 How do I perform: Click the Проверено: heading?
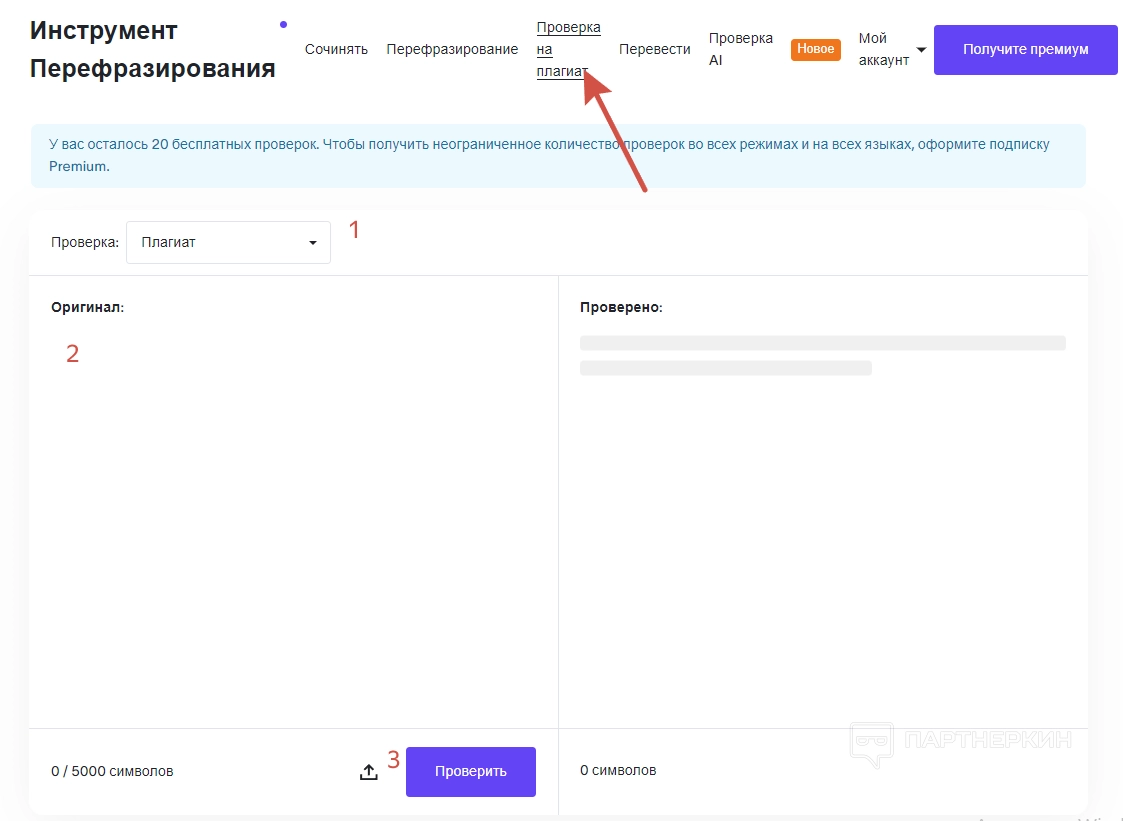coord(621,307)
